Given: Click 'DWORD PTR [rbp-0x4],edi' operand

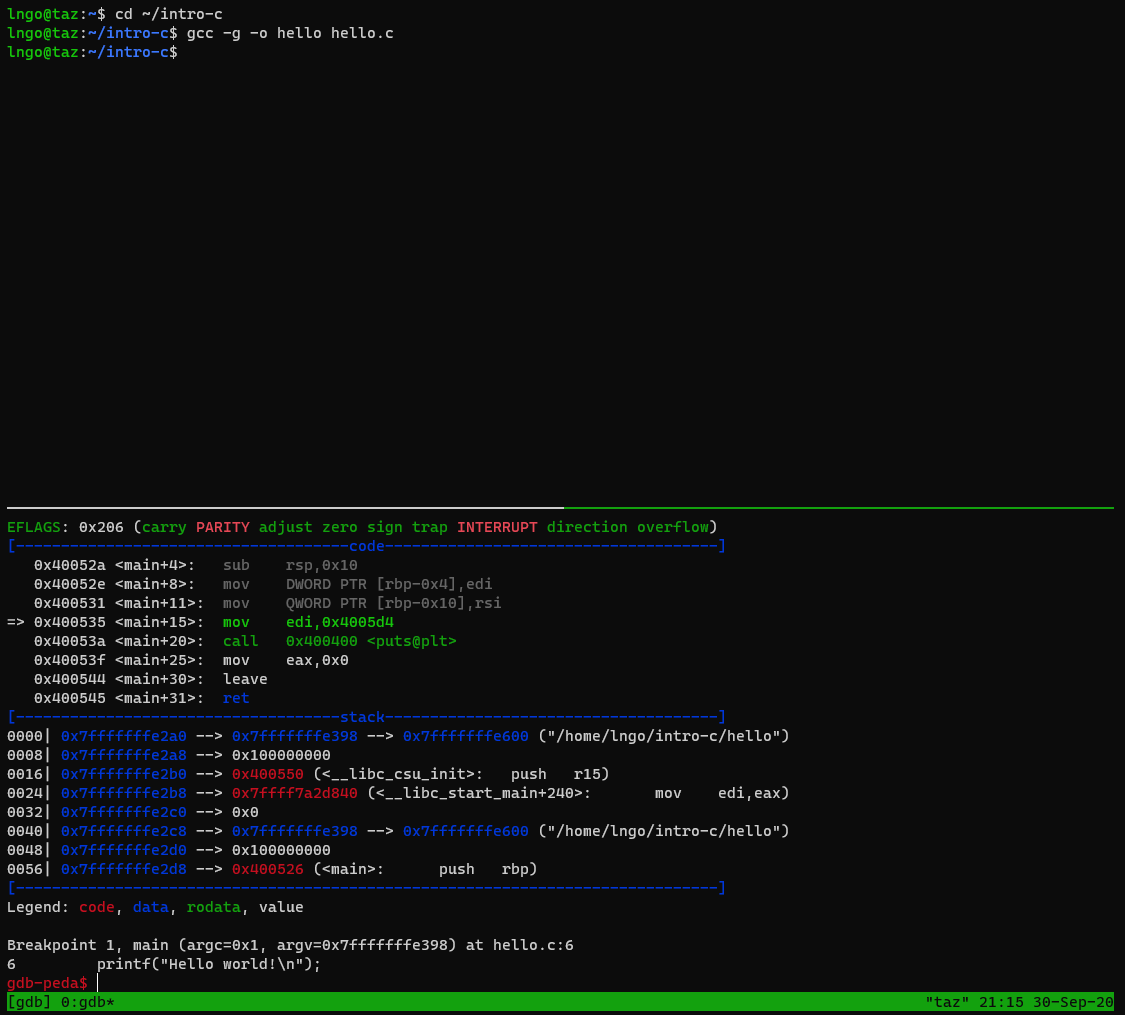Looking at the screenshot, I should (389, 584).
